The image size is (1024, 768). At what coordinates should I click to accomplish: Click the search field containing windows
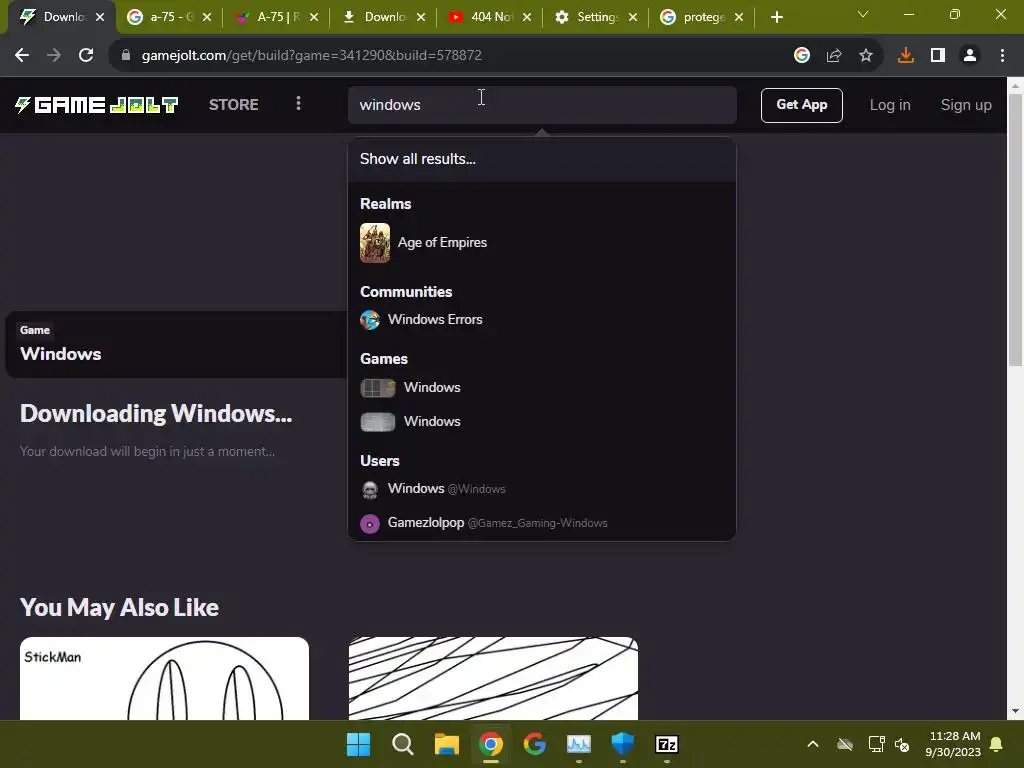click(542, 105)
